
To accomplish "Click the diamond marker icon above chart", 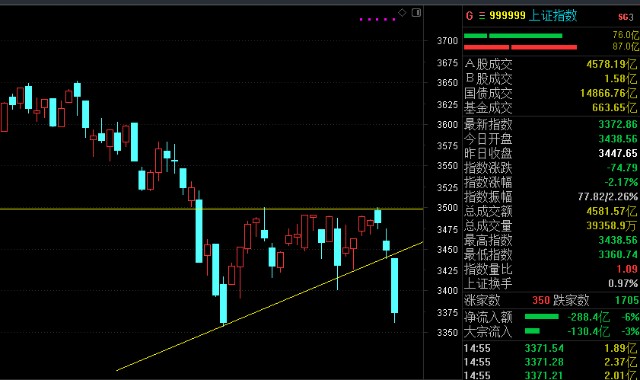I will [402, 13].
